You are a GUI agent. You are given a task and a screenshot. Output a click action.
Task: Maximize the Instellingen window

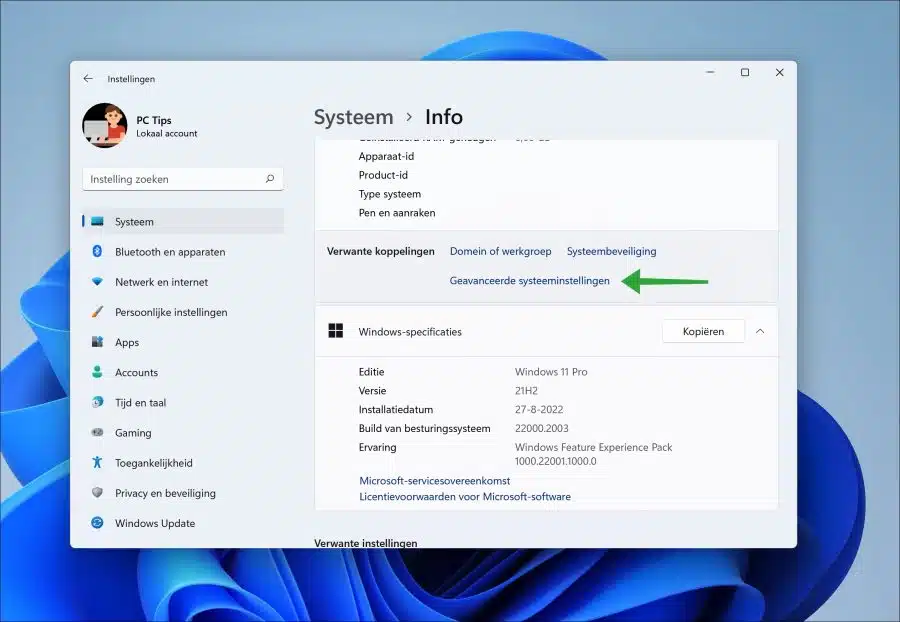click(745, 72)
